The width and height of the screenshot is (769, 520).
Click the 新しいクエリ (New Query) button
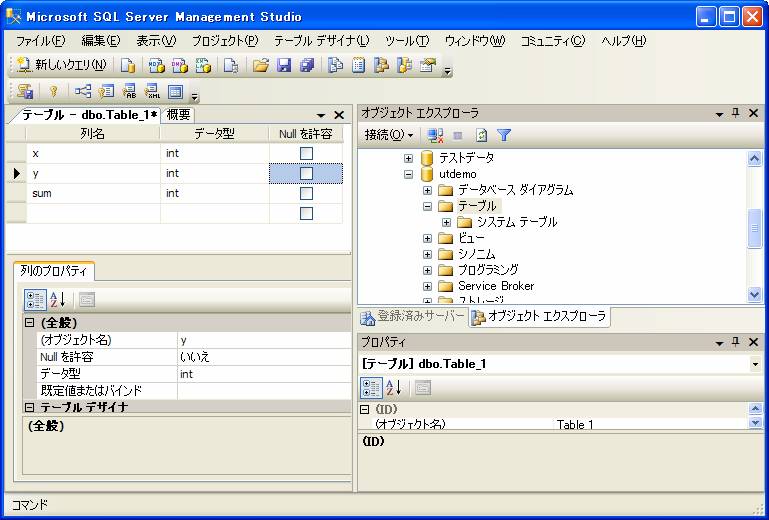[x=62, y=66]
